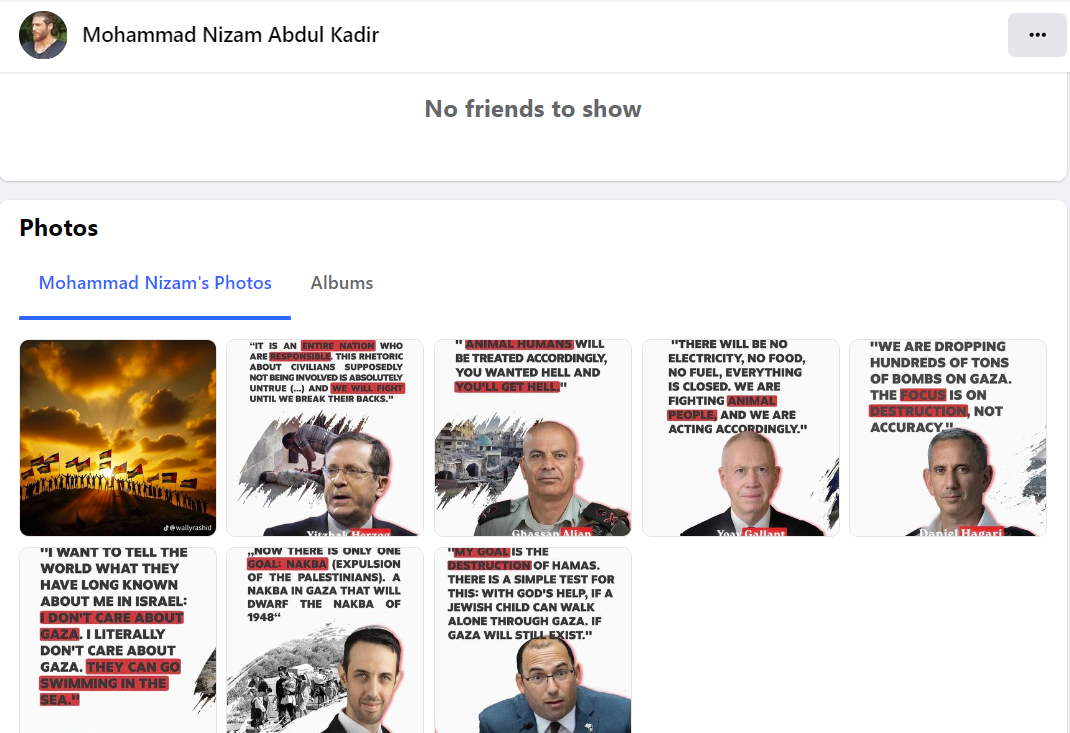Switch to the Albums tab
The height and width of the screenshot is (733, 1070).
tap(342, 283)
